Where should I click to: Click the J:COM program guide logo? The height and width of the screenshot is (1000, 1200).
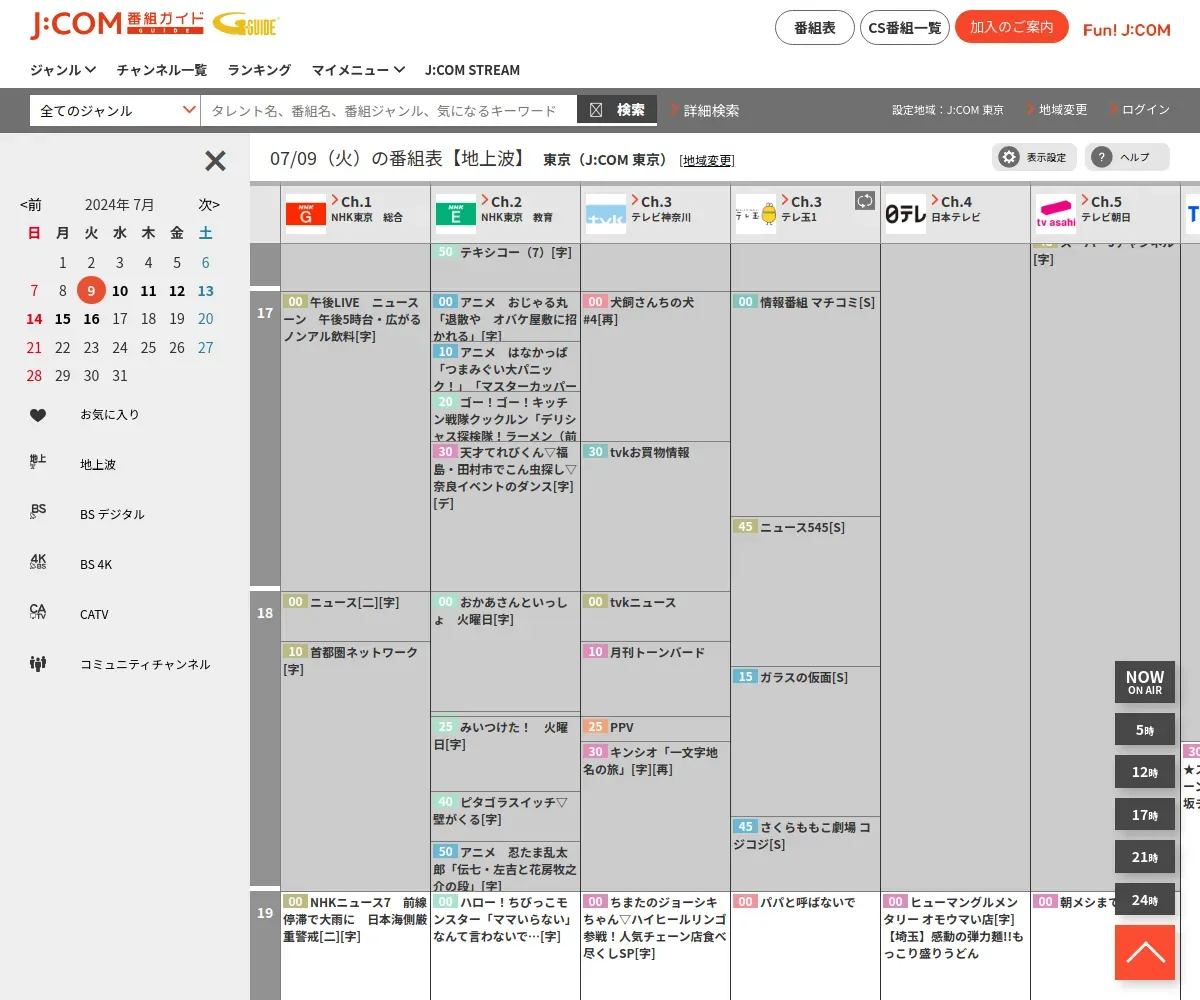click(117, 25)
